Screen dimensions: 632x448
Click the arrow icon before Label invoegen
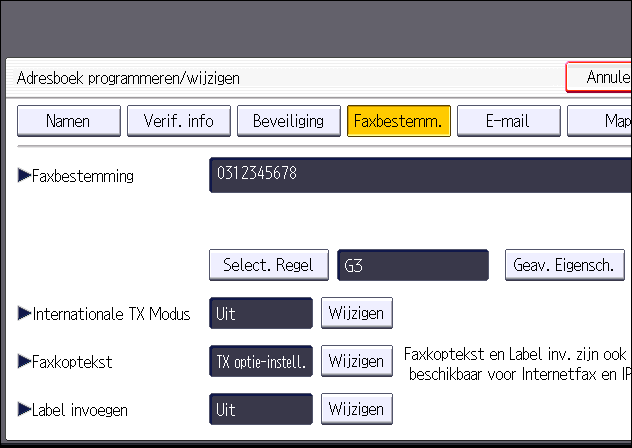[25, 410]
